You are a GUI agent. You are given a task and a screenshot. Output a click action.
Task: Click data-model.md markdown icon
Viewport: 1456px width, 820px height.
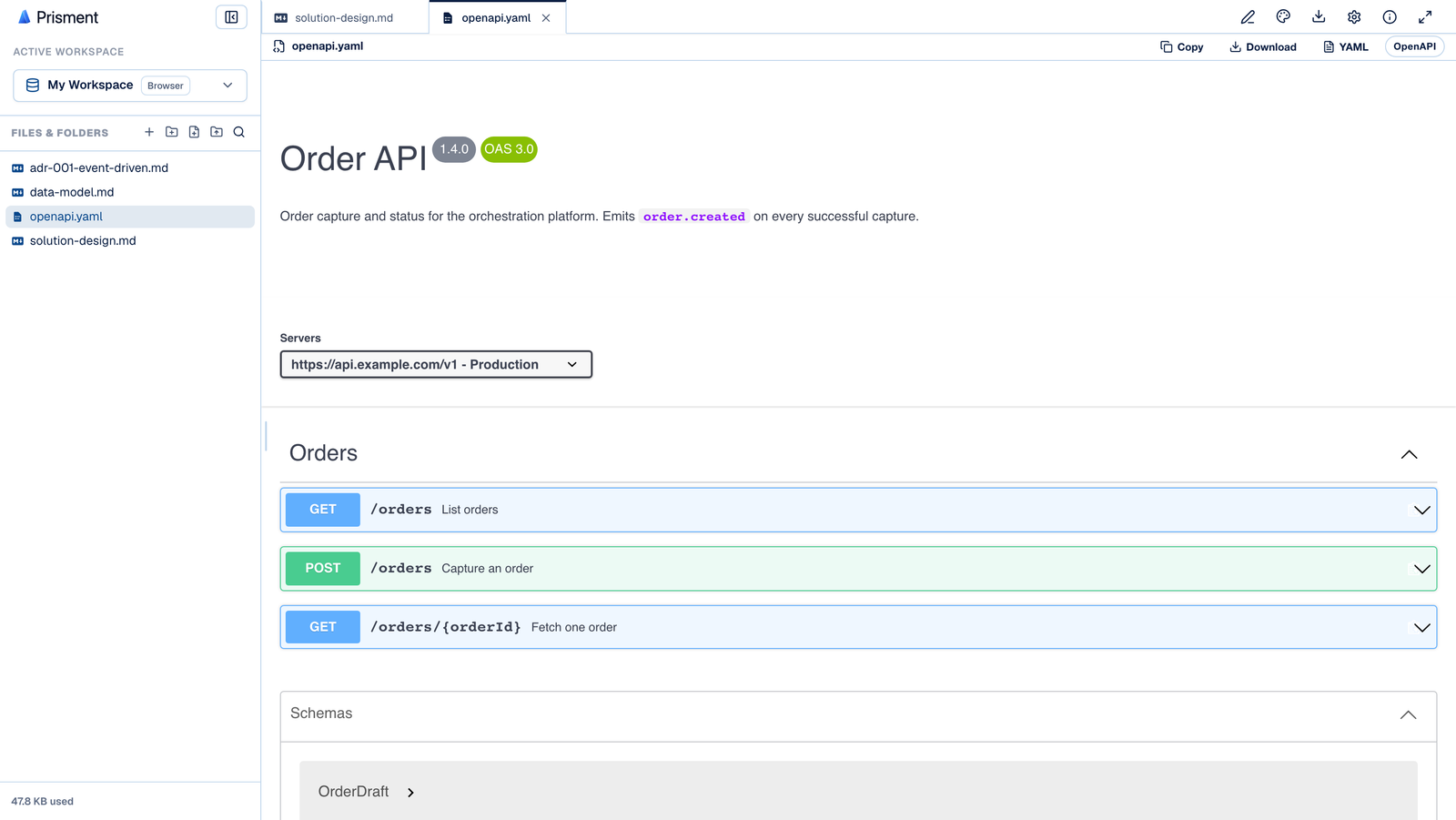tap(17, 193)
